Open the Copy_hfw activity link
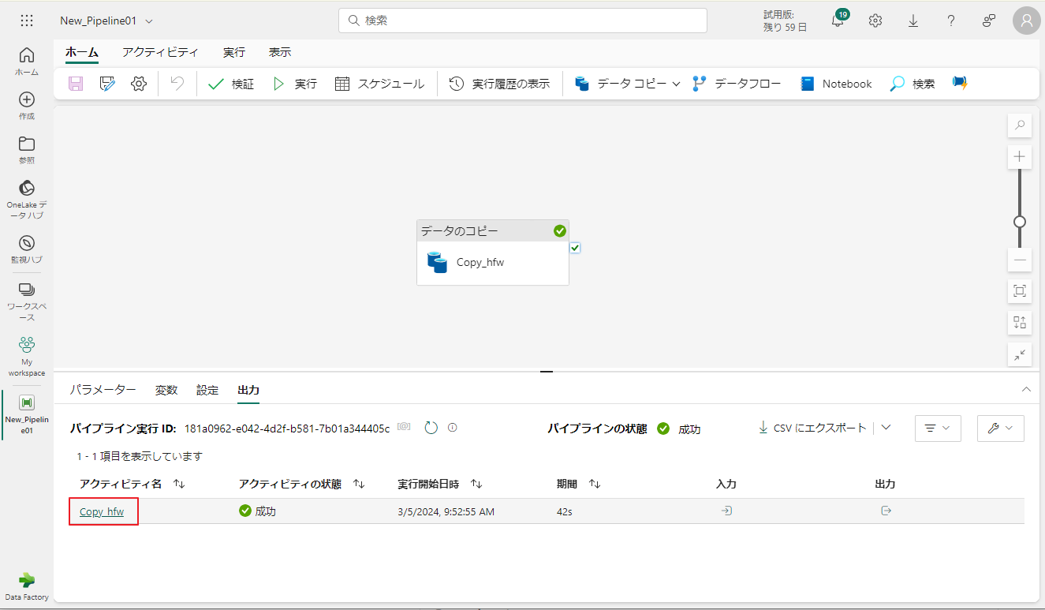This screenshot has height=610, width=1045. pyautogui.click(x=101, y=511)
